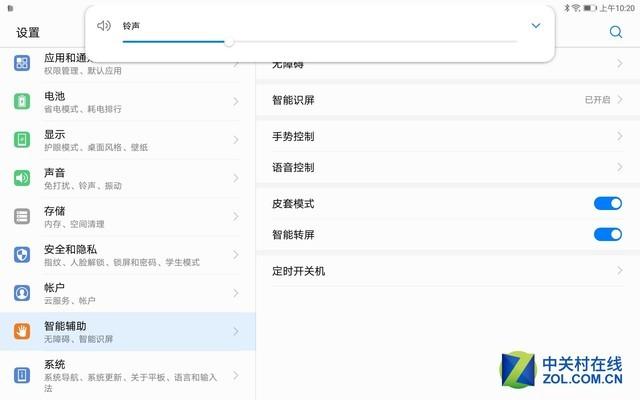Click the orange Smart assistance hand icon
The image size is (640, 400).
pyautogui.click(x=22, y=331)
